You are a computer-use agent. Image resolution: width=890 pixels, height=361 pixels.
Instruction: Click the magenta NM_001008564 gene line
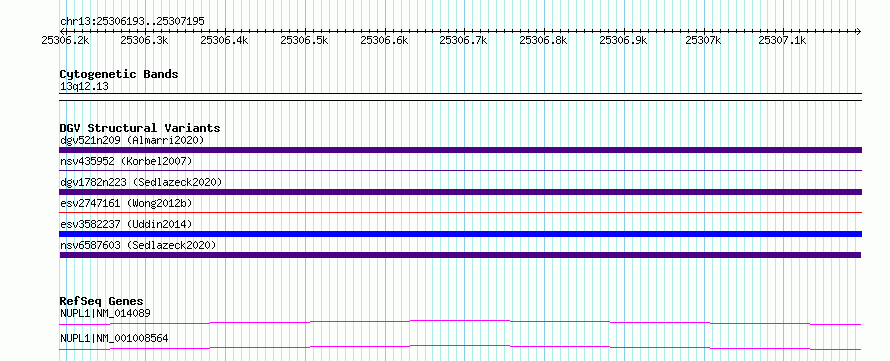(460, 347)
